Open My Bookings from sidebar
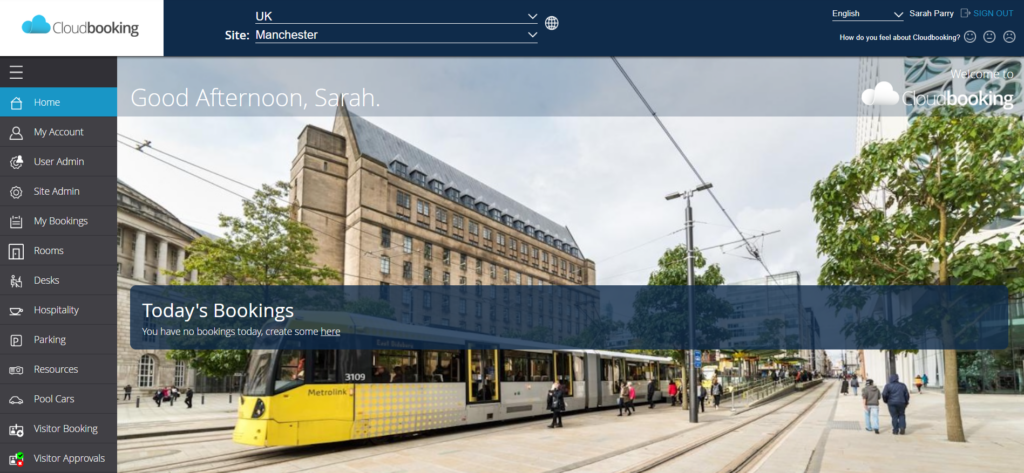 pyautogui.click(x=60, y=221)
